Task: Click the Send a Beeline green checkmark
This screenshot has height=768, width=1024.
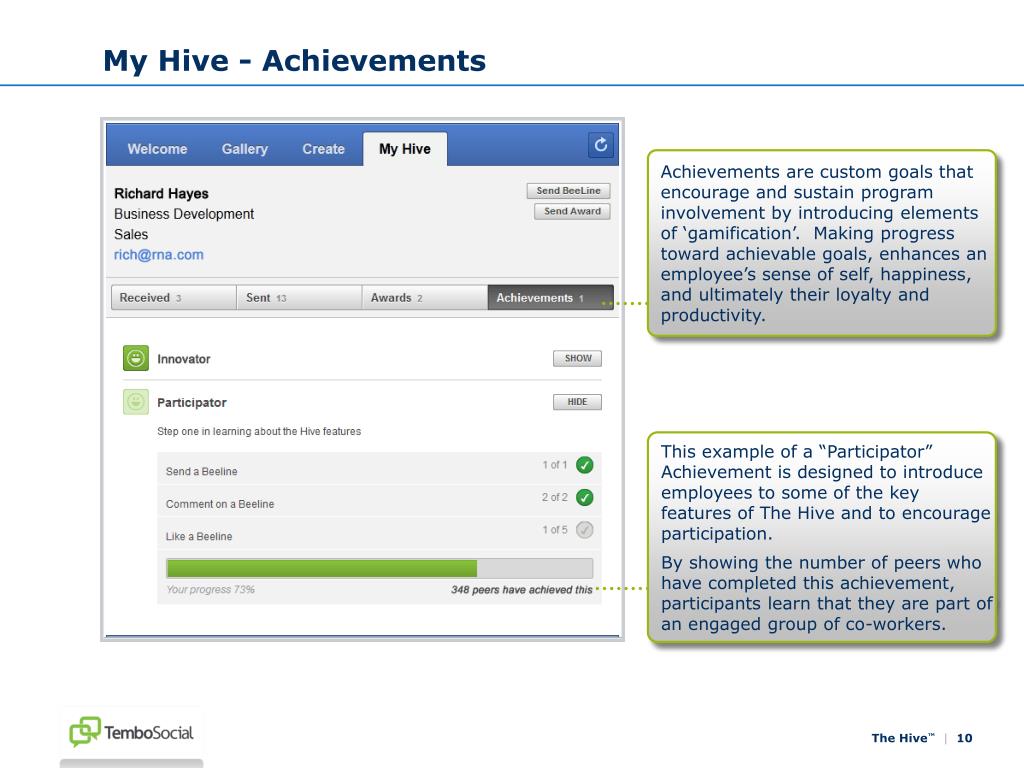Action: 584,465
